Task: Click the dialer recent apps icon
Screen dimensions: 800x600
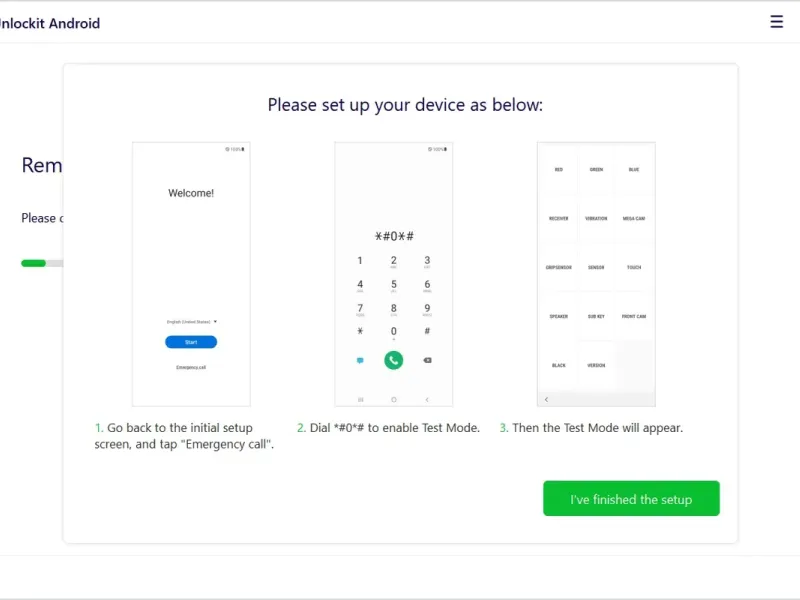Action: 360,399
